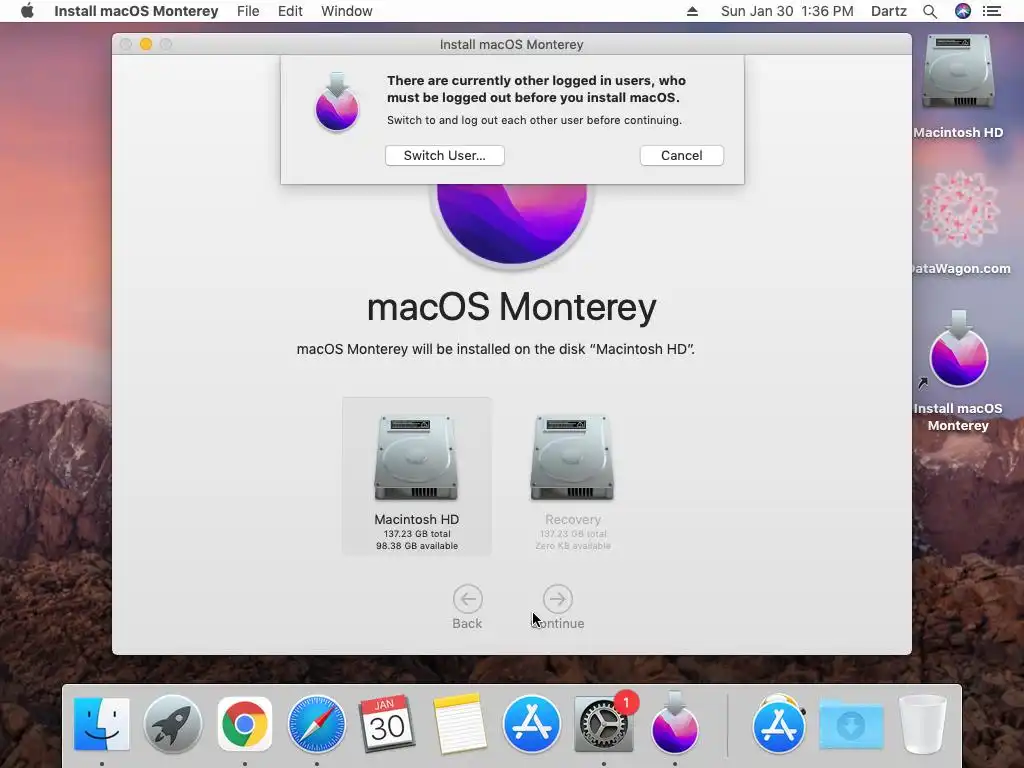
Task: Open Spotlight search magnifier
Action: [x=930, y=11]
